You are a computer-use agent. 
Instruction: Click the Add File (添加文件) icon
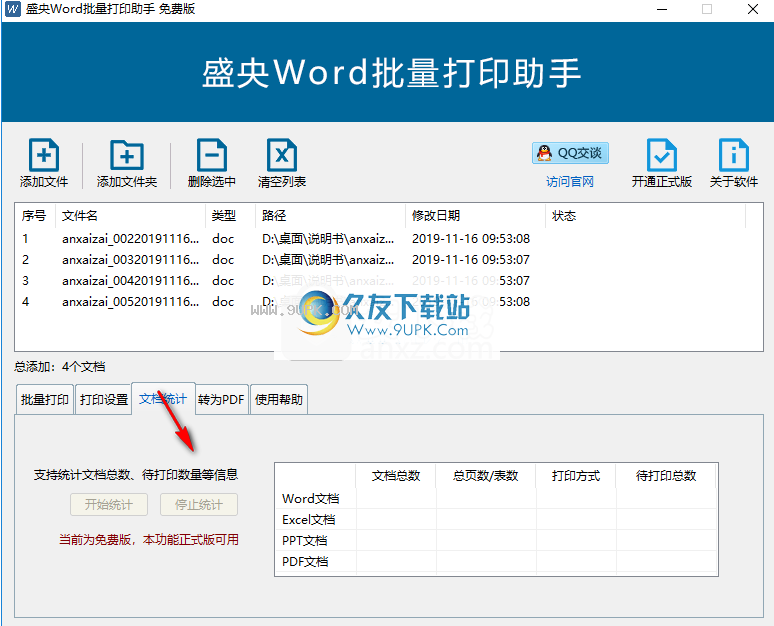44,155
